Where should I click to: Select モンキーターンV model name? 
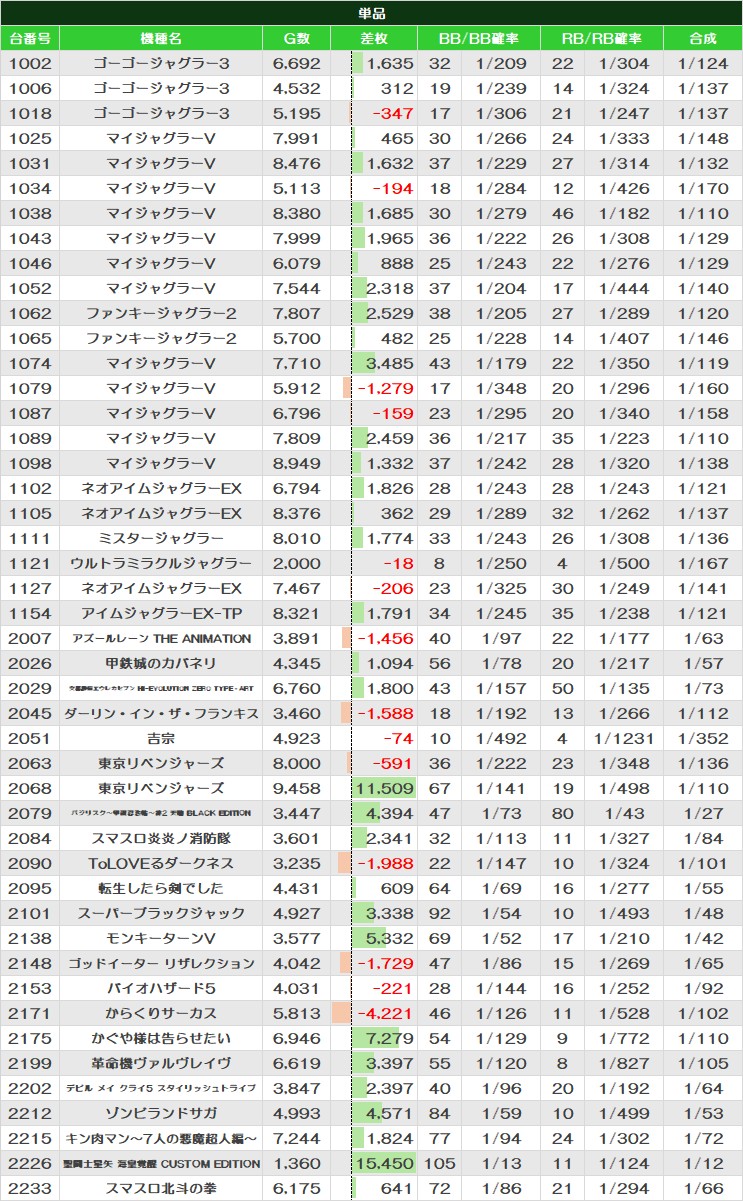(x=161, y=938)
